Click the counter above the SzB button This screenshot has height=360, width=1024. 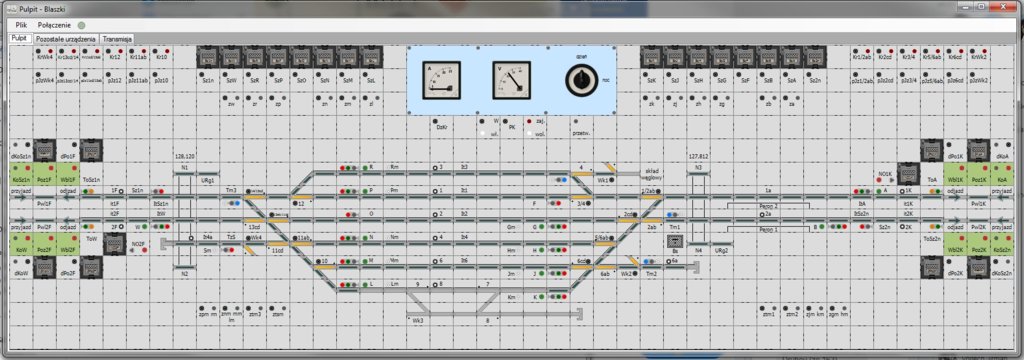[768, 57]
